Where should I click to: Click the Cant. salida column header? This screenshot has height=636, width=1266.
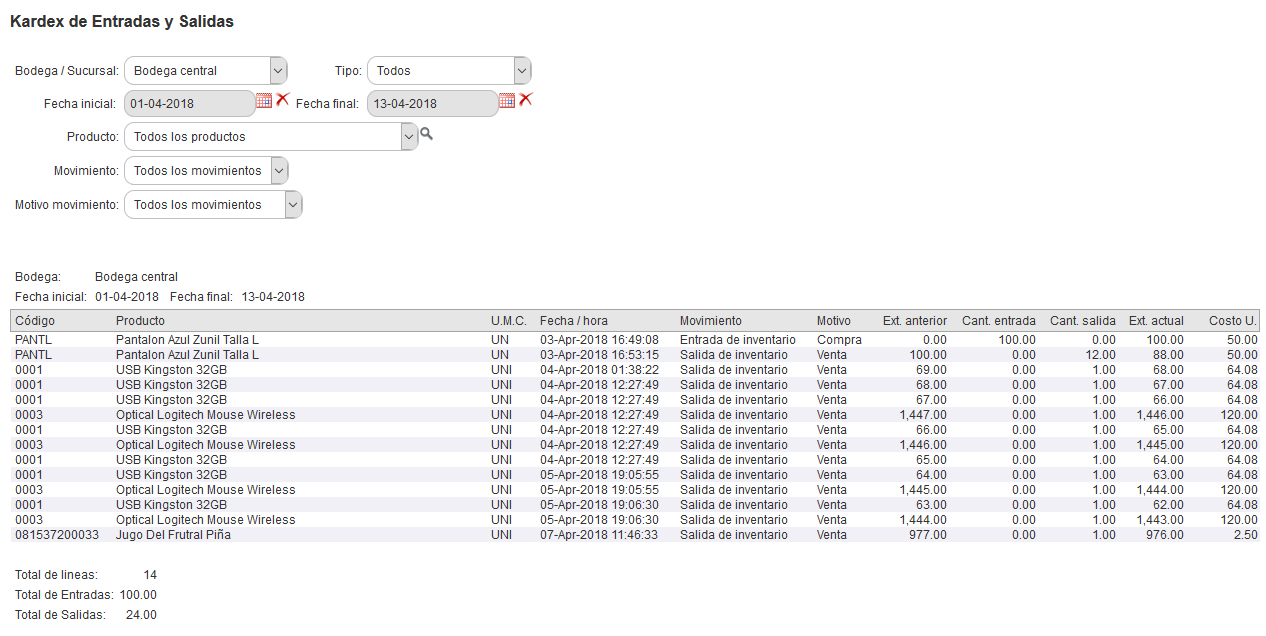(1082, 321)
